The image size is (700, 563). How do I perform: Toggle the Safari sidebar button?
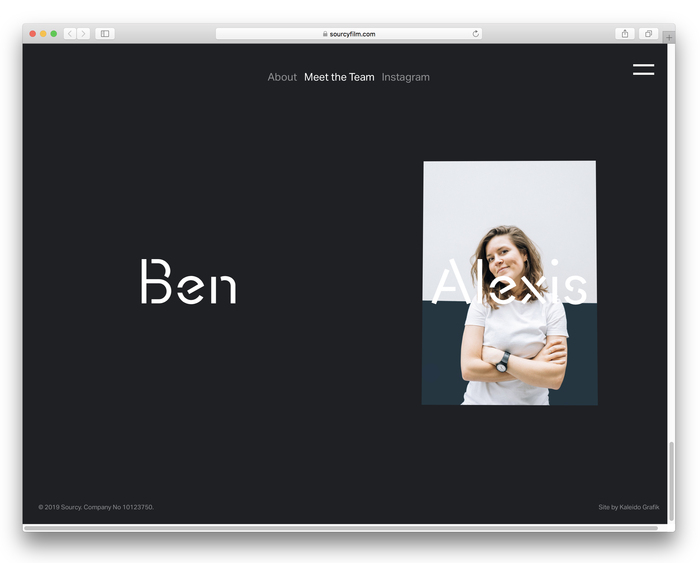pos(105,34)
